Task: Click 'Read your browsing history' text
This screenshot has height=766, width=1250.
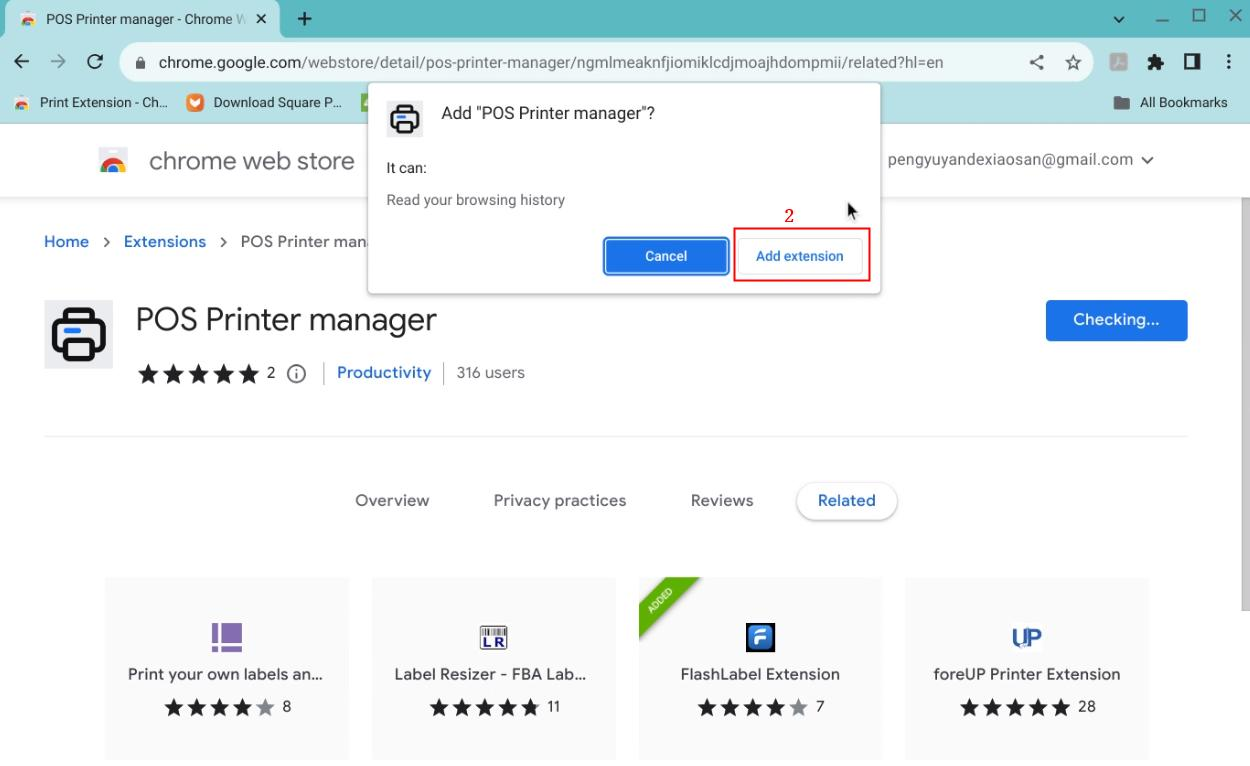Action: pos(476,200)
